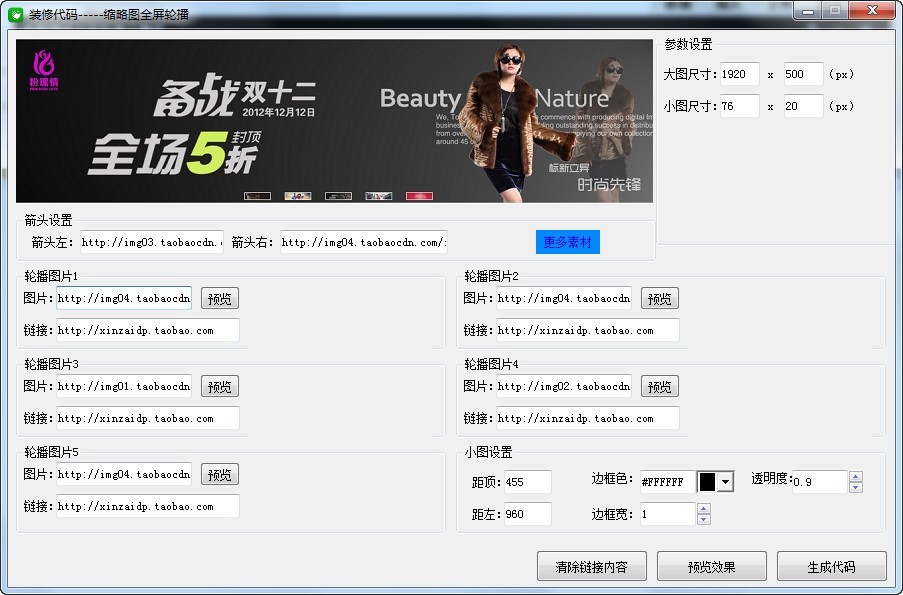
Task: Click the 轮播图片3 链接 field
Action: pos(147,418)
